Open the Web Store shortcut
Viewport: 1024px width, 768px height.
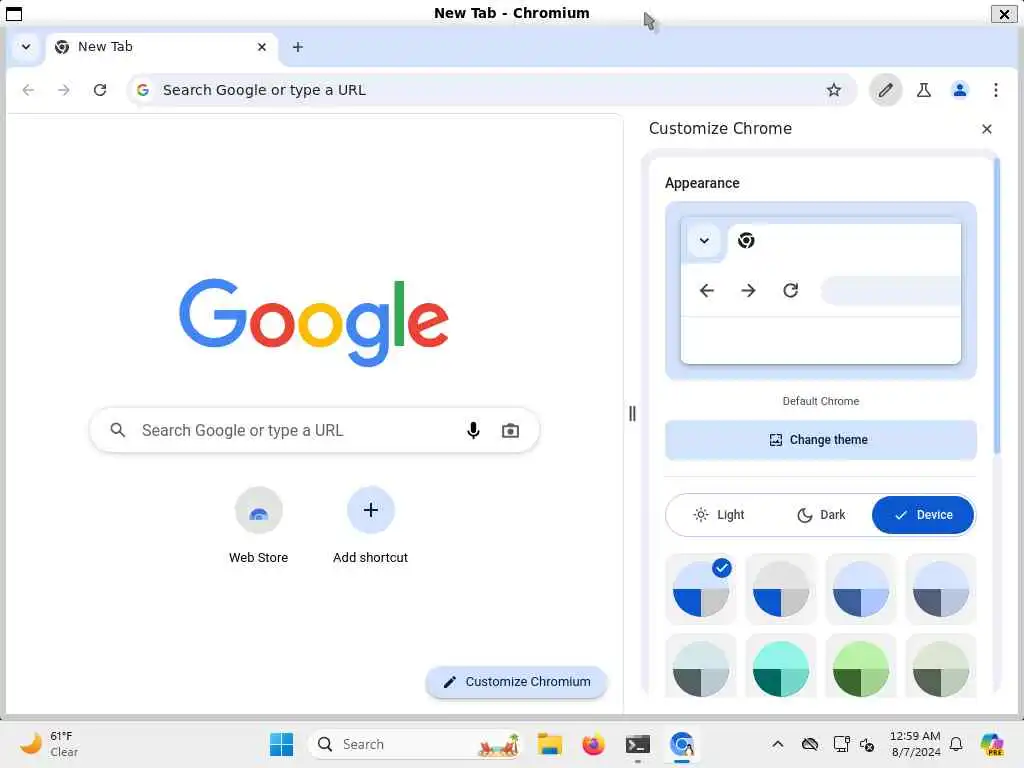point(259,526)
